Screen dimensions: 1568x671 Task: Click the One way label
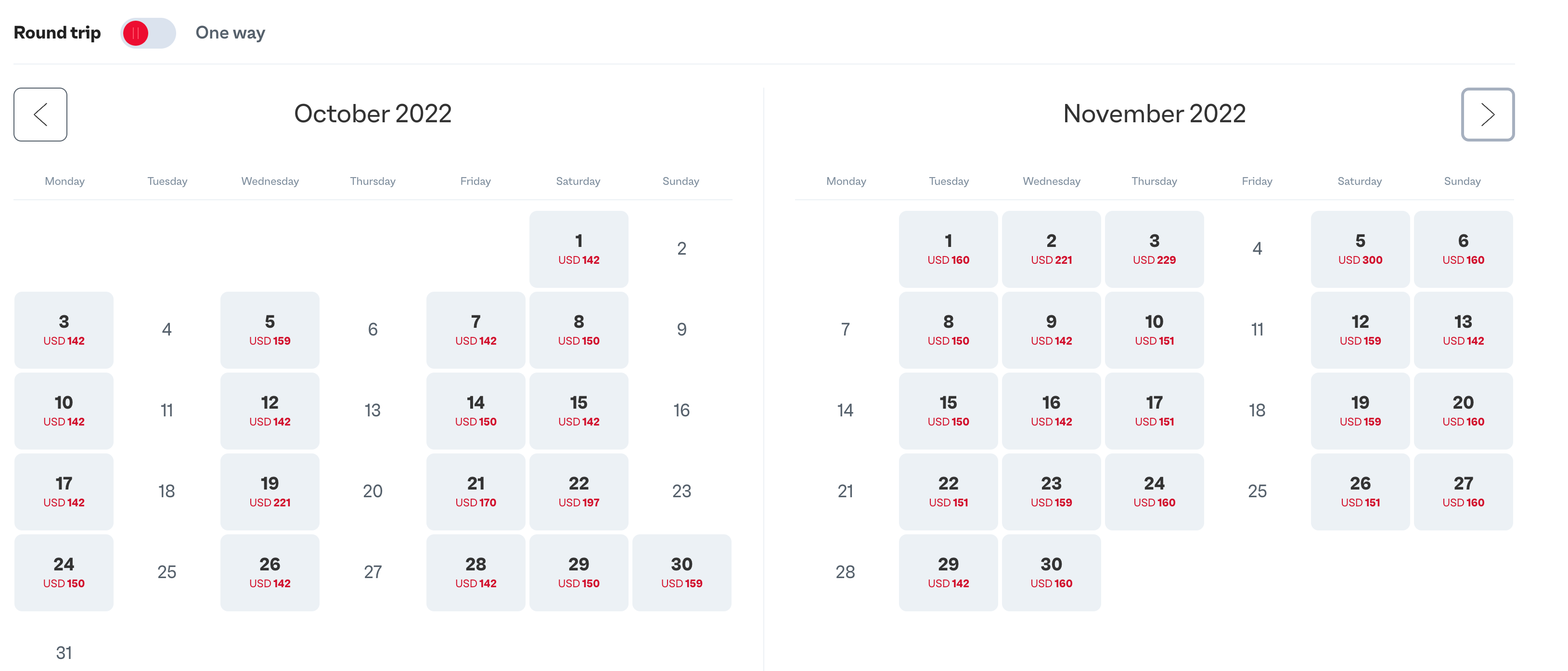230,33
